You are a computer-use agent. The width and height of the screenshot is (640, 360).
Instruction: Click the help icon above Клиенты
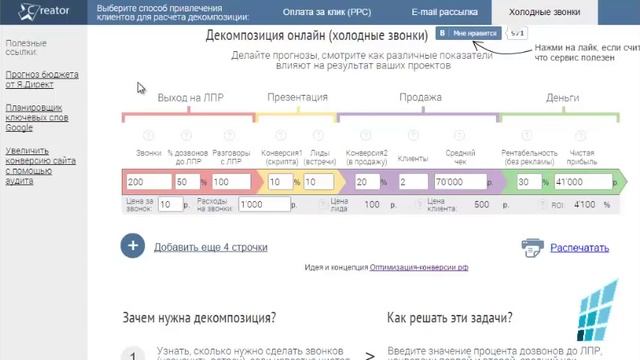pyautogui.click(x=413, y=135)
